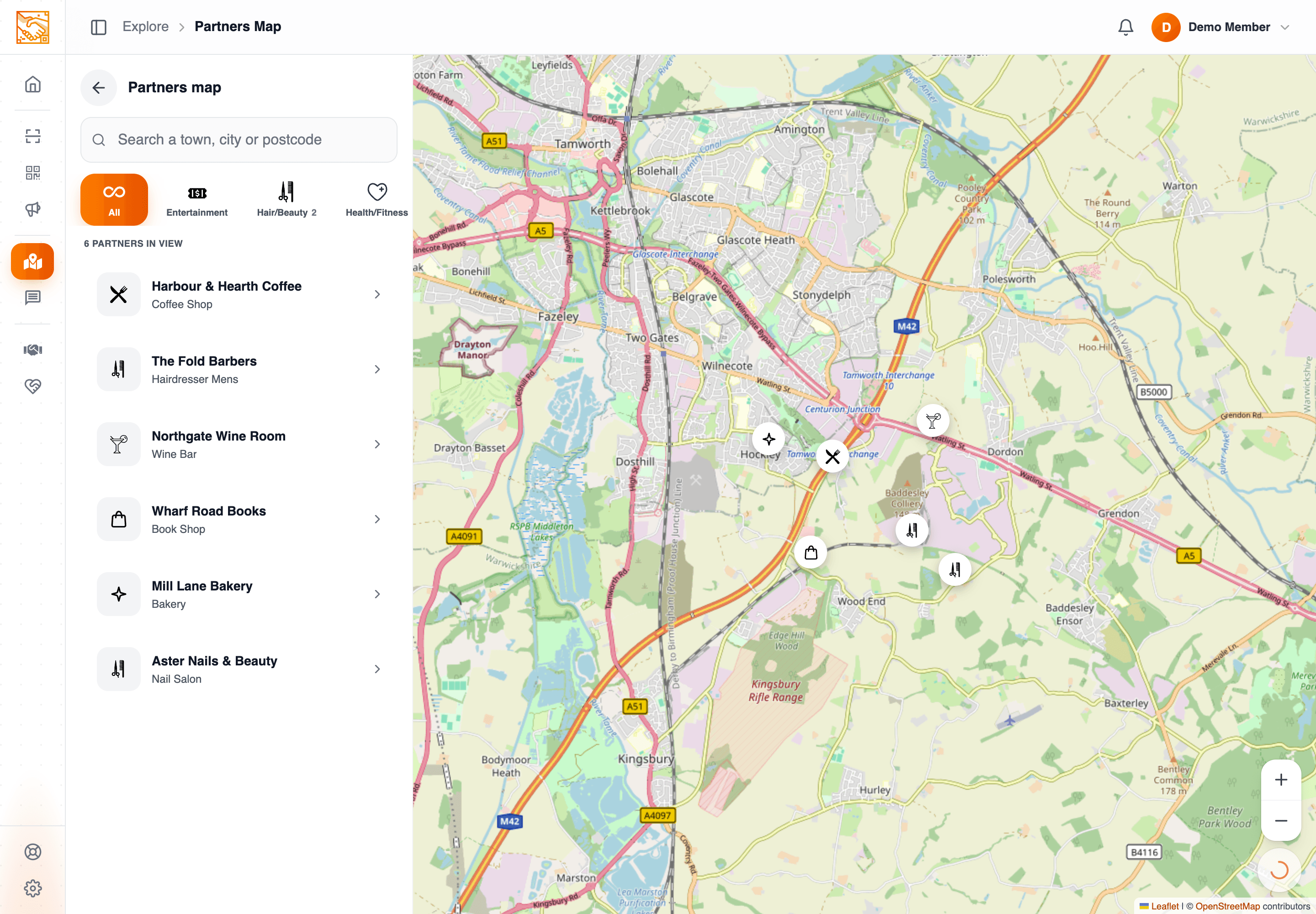The height and width of the screenshot is (914, 1316).
Task: Open The Fold Barbers chevron
Action: (377, 369)
